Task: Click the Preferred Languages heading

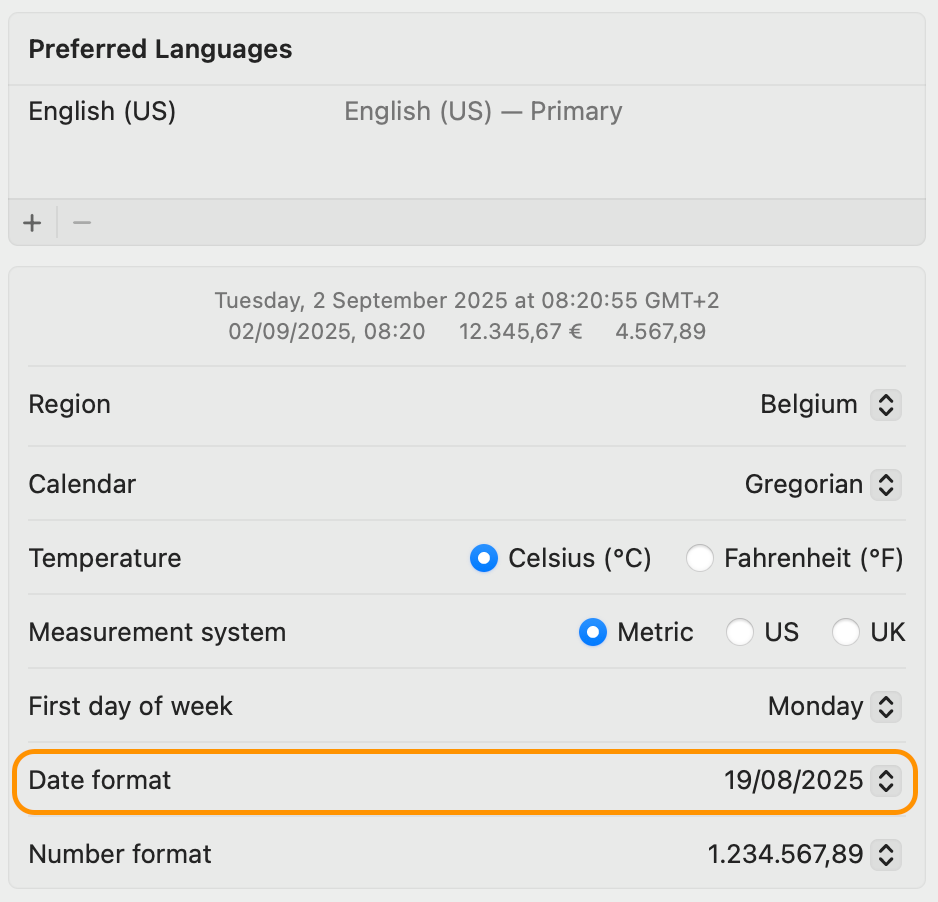Action: pos(160,49)
